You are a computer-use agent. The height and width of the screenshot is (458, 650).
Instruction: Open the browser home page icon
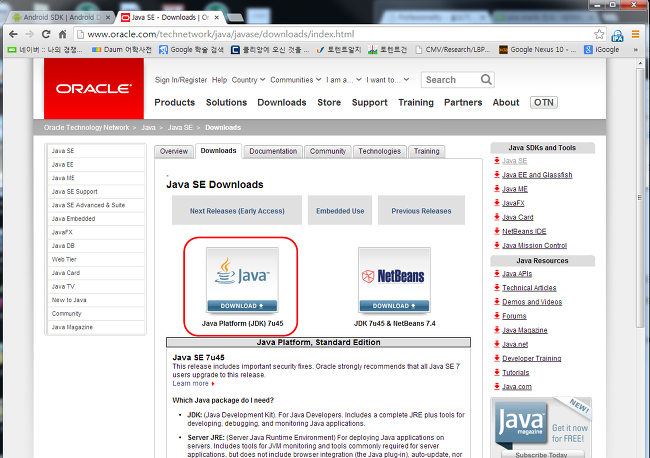pos(62,34)
